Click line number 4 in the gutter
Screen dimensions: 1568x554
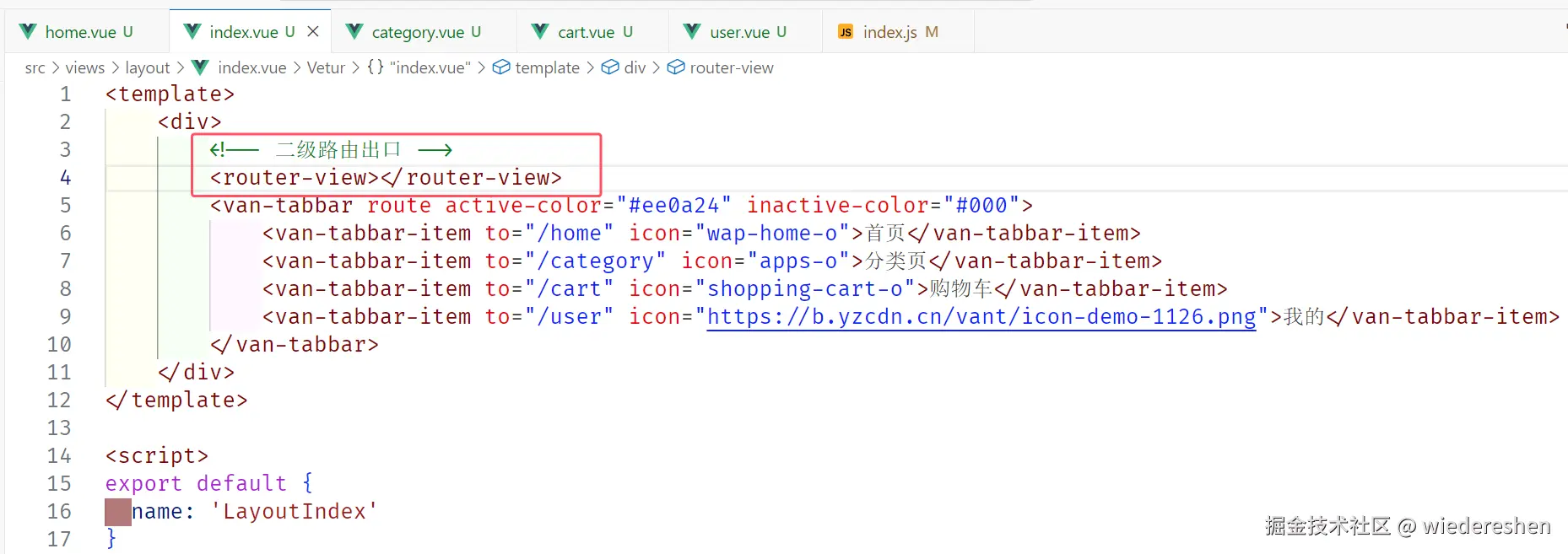pyautogui.click(x=65, y=178)
